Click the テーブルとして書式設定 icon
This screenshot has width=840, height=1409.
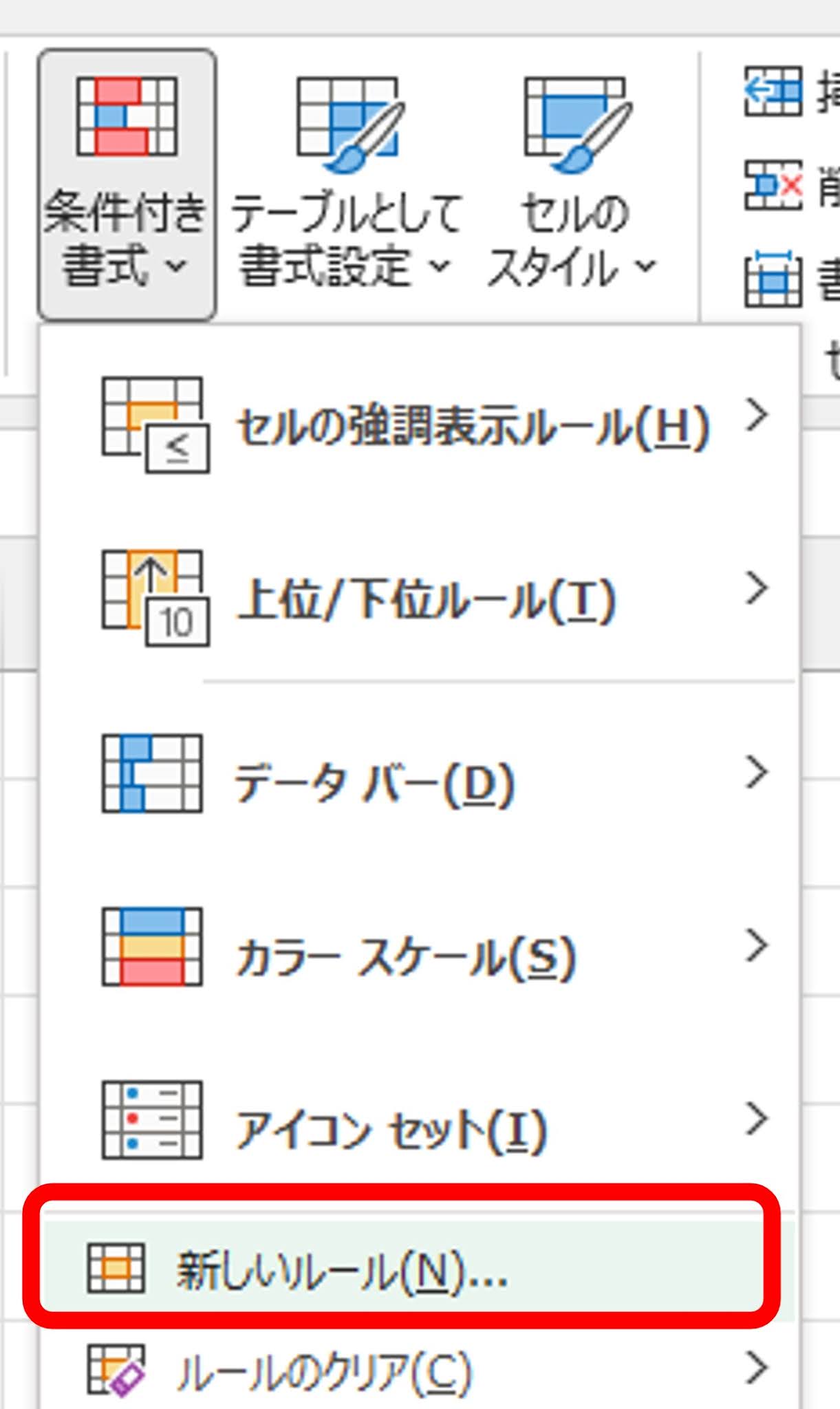[350, 124]
